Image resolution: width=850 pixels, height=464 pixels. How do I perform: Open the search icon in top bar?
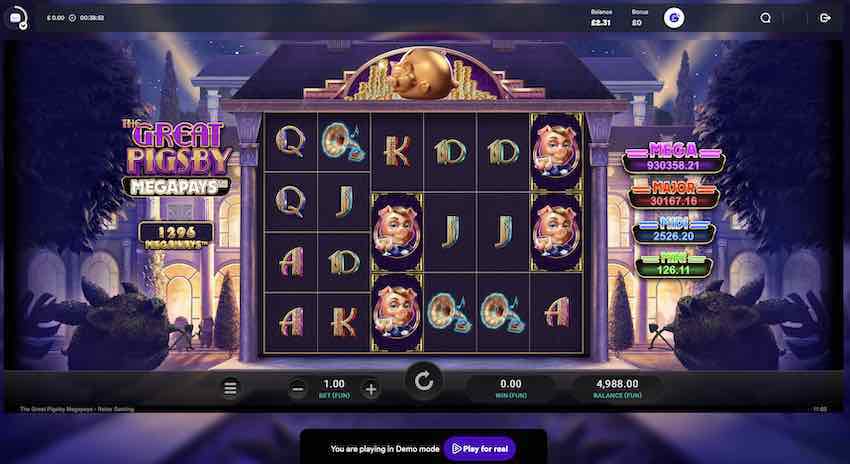765,18
